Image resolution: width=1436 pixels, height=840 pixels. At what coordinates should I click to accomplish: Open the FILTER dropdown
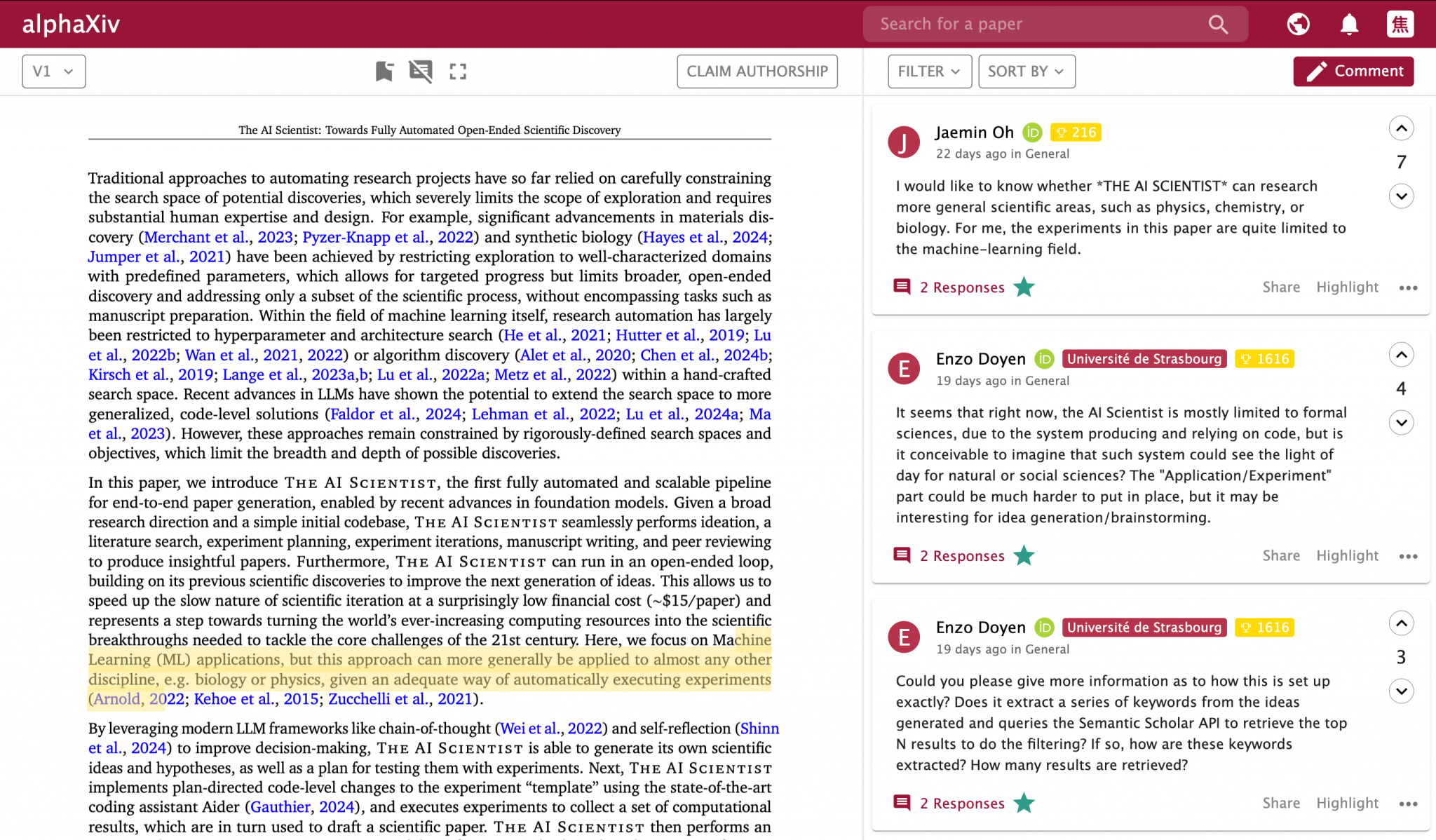[x=929, y=72]
